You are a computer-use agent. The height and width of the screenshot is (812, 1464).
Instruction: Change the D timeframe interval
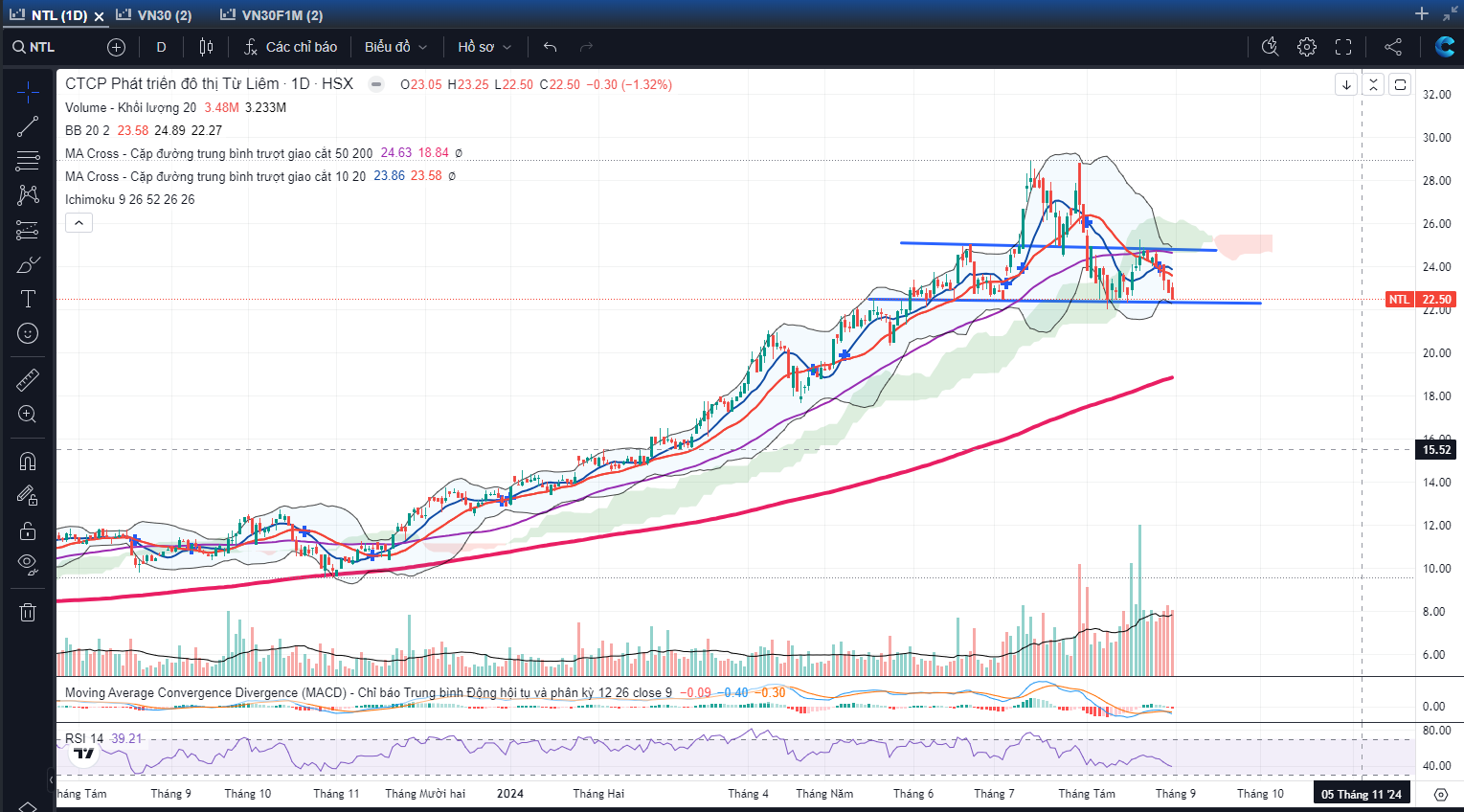(x=161, y=47)
